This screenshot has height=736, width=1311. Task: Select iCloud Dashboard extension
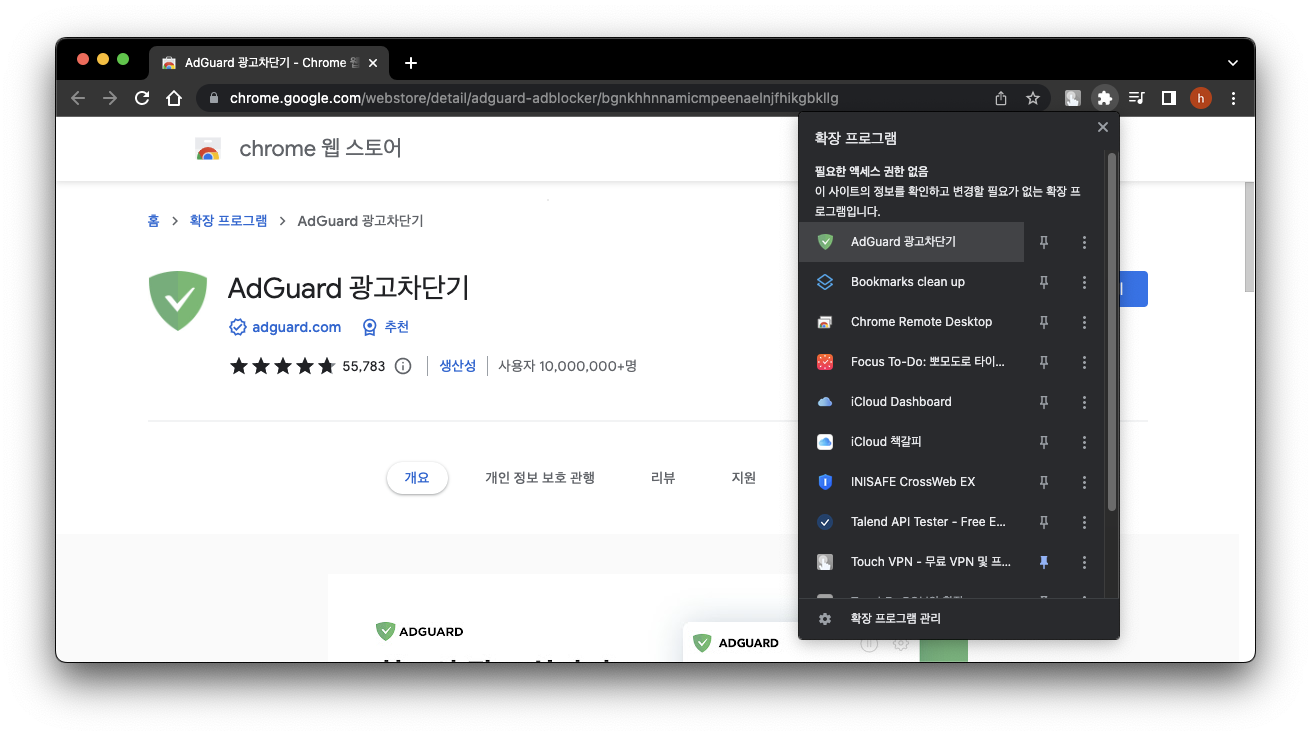[911, 402]
